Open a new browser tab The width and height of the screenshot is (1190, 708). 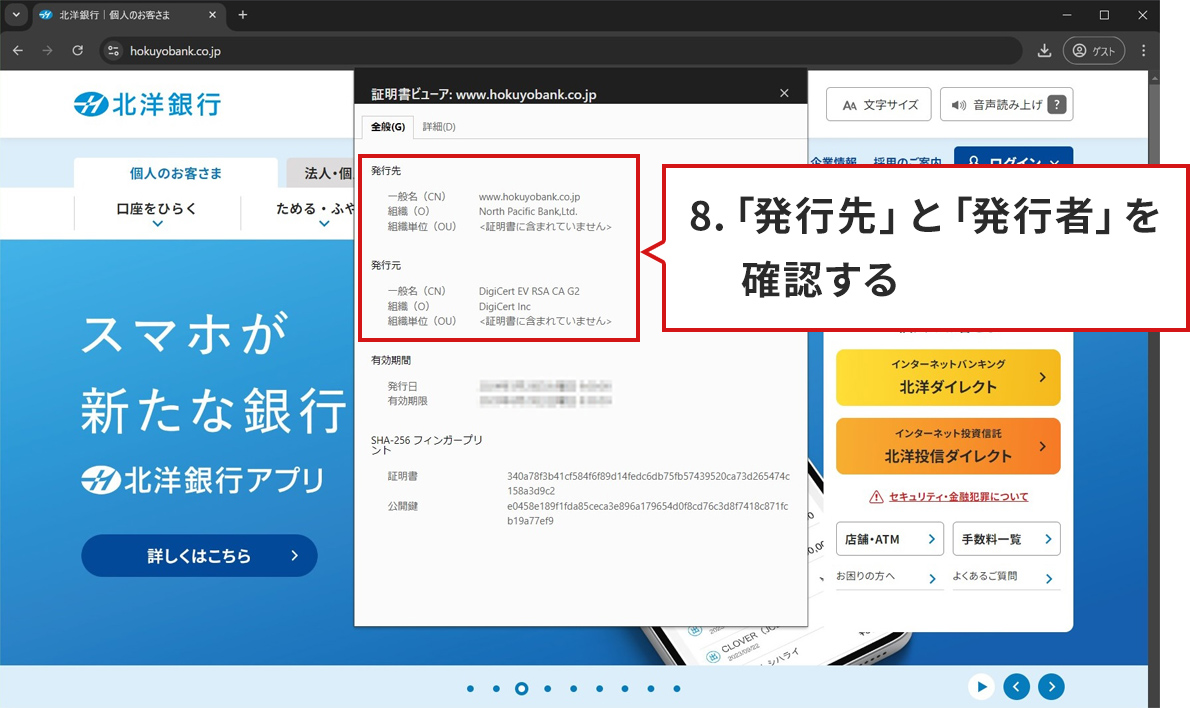[x=243, y=14]
